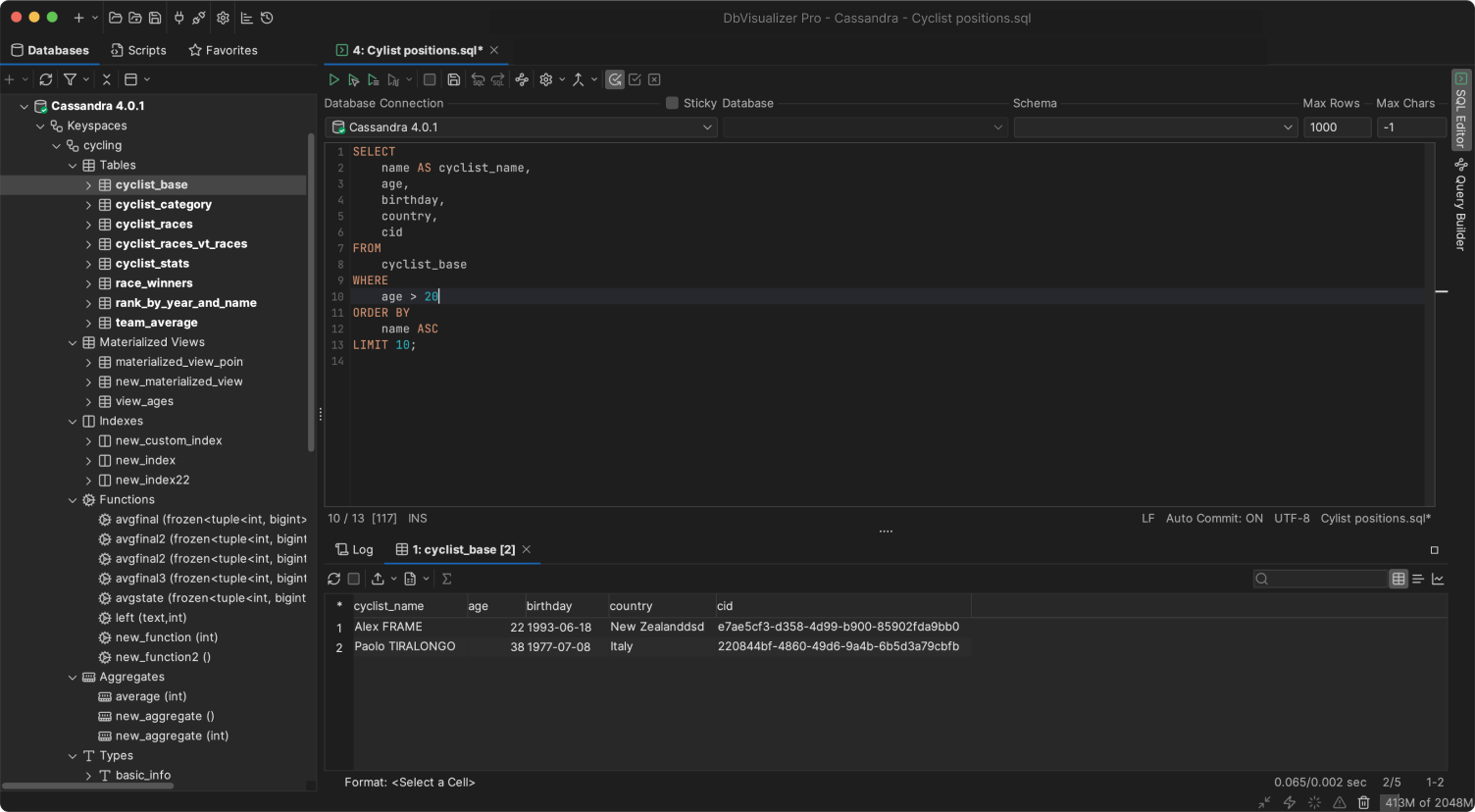
Task: Click the Max Rows input field
Action: 1337,127
